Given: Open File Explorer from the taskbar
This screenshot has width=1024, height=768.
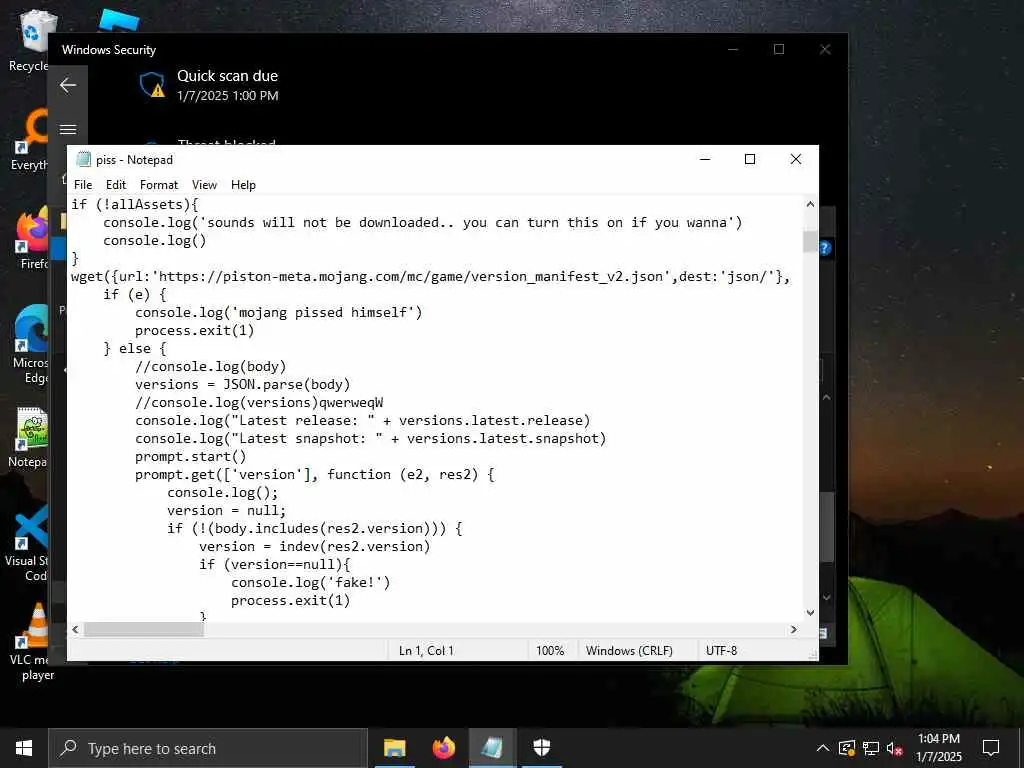Looking at the screenshot, I should pyautogui.click(x=394, y=748).
